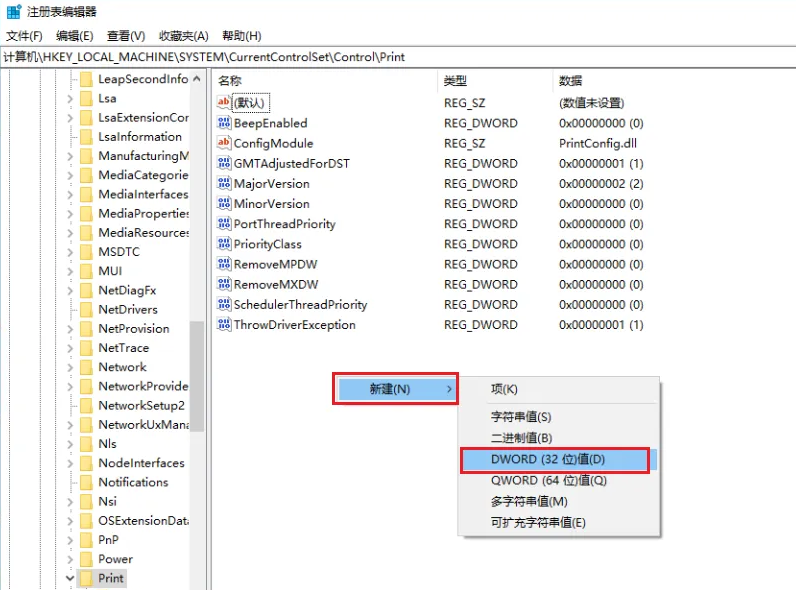Screen dimensions: 796x590
Task: Click the BeepEnabled DWORD value icon
Action: click(x=224, y=123)
